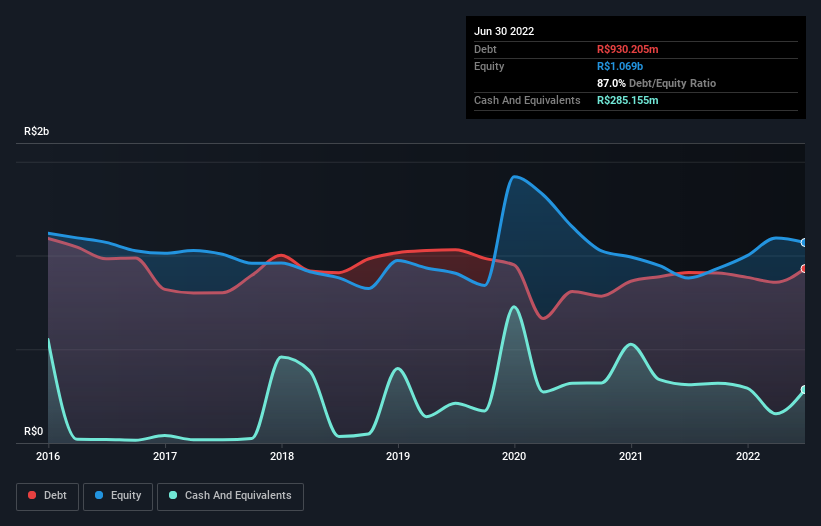
Task: Click the R$0 y-axis label
Action: point(34,431)
